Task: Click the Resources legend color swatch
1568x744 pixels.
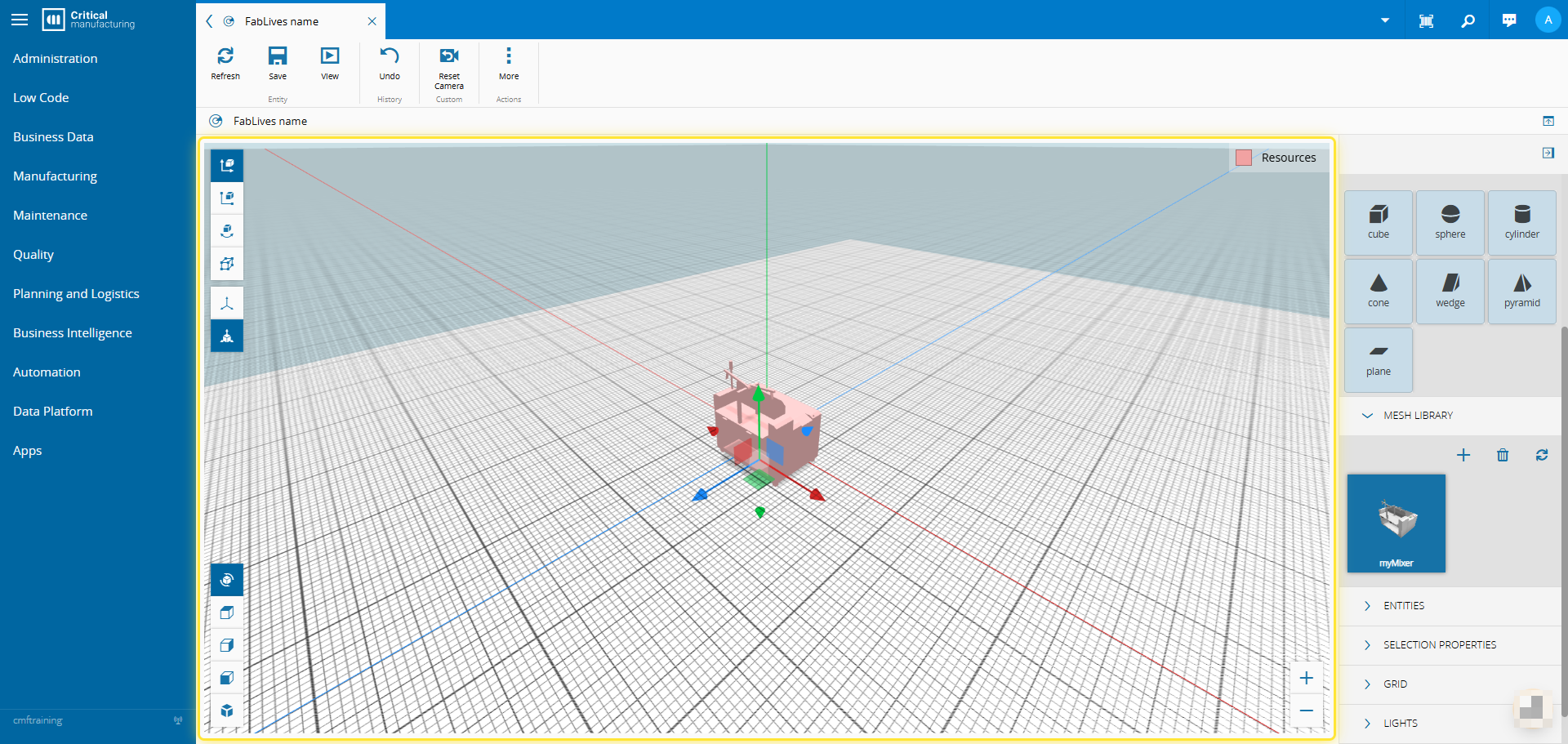Action: click(x=1244, y=158)
